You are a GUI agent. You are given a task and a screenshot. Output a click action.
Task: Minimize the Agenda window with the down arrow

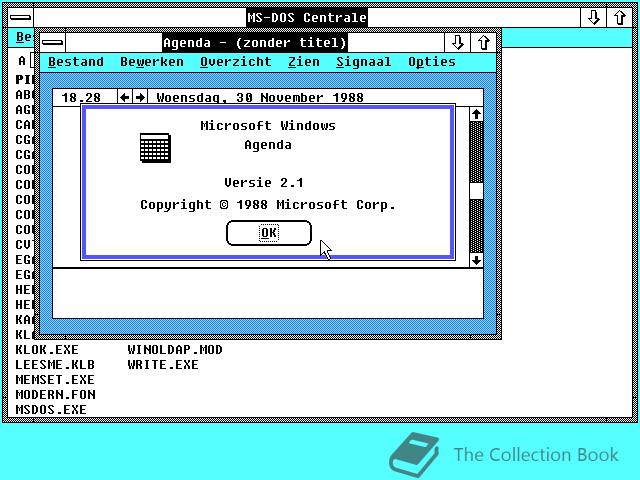tap(458, 42)
